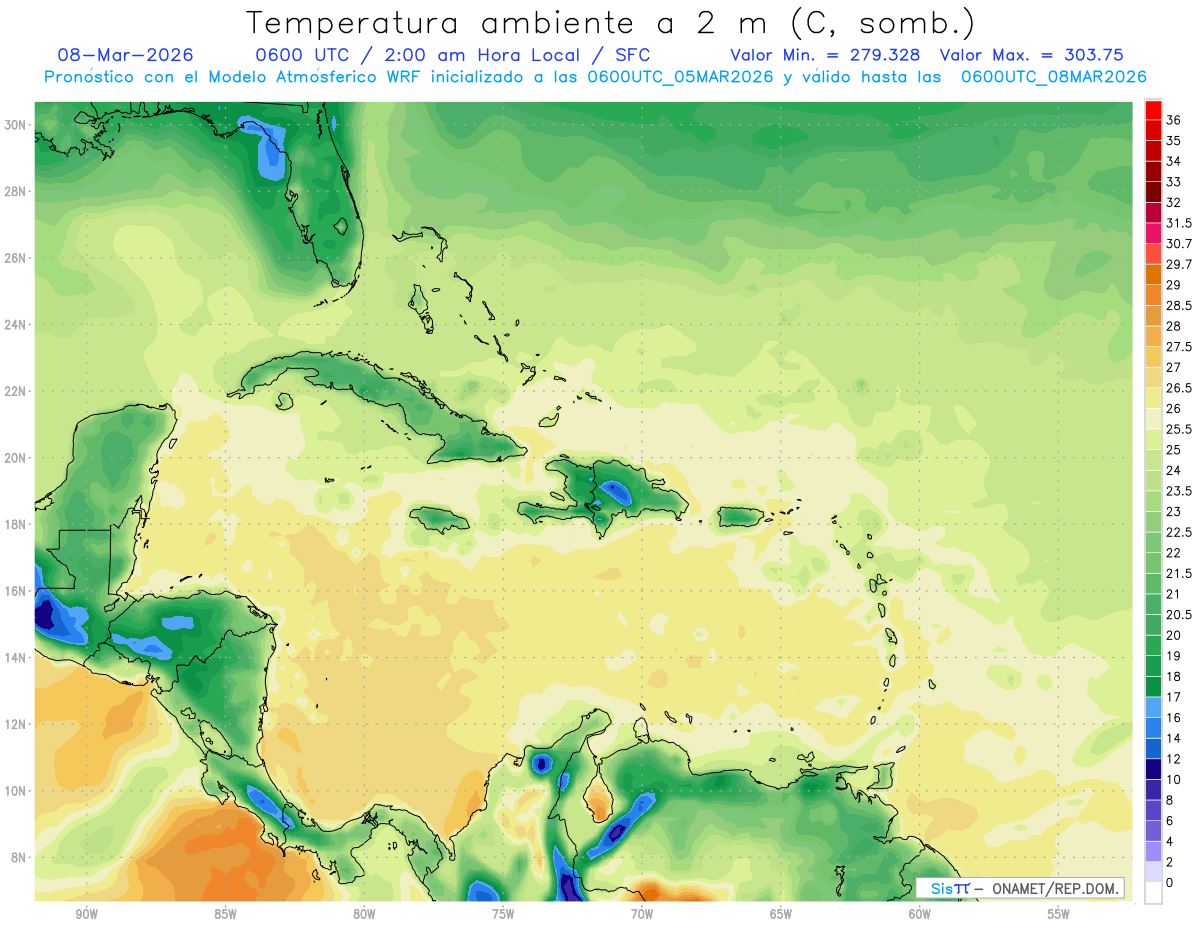Click the latitude label '30N'
Image resolution: width=1200 pixels, height=927 pixels.
click(17, 125)
